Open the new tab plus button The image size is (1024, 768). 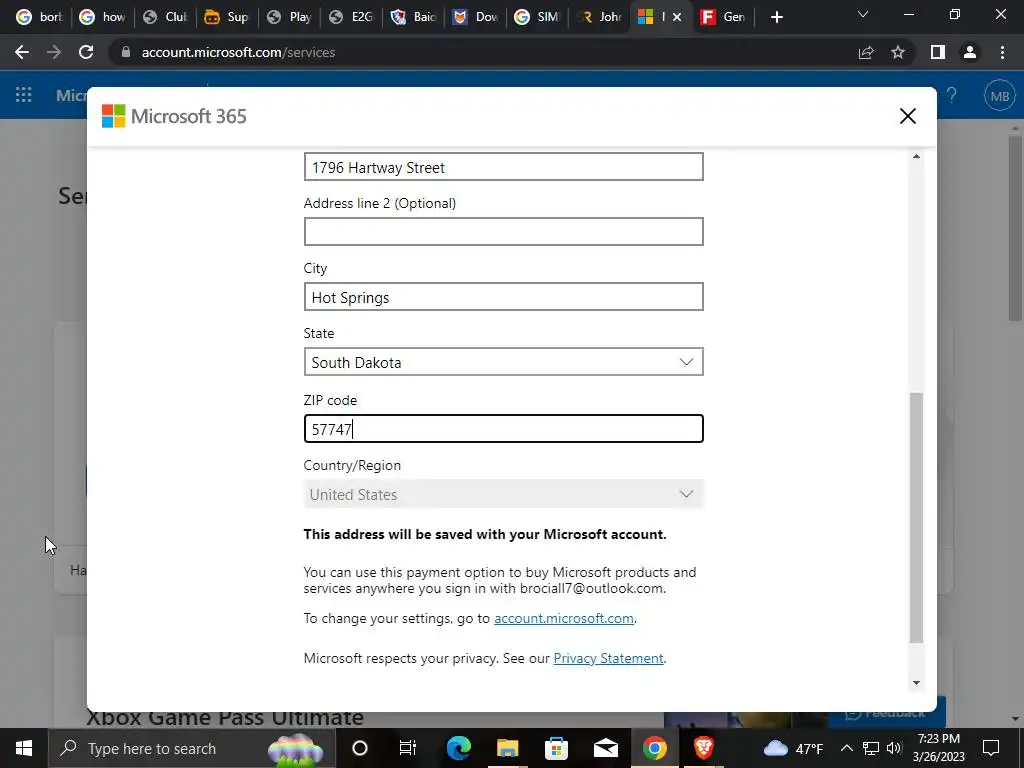tap(776, 17)
